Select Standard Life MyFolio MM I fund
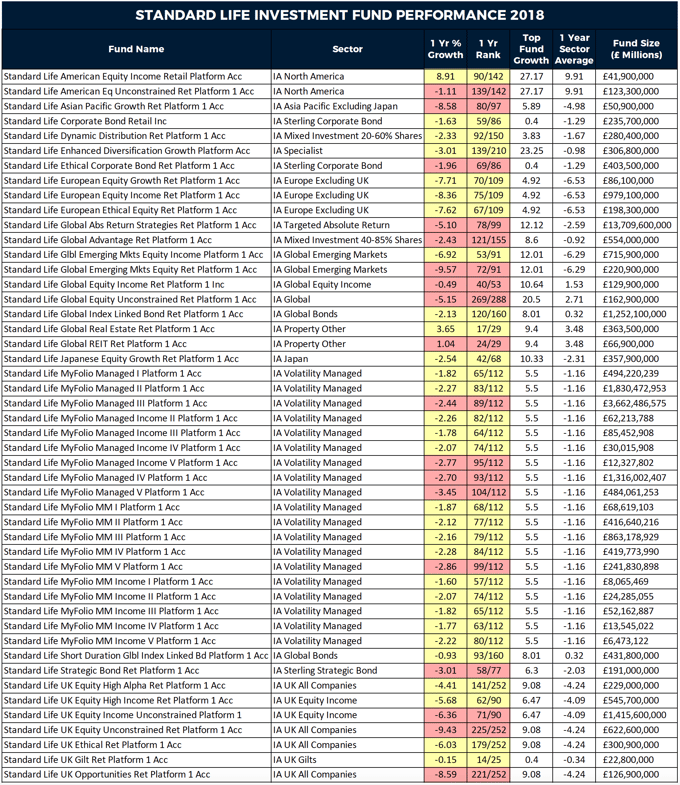The width and height of the screenshot is (680, 785). pos(92,507)
